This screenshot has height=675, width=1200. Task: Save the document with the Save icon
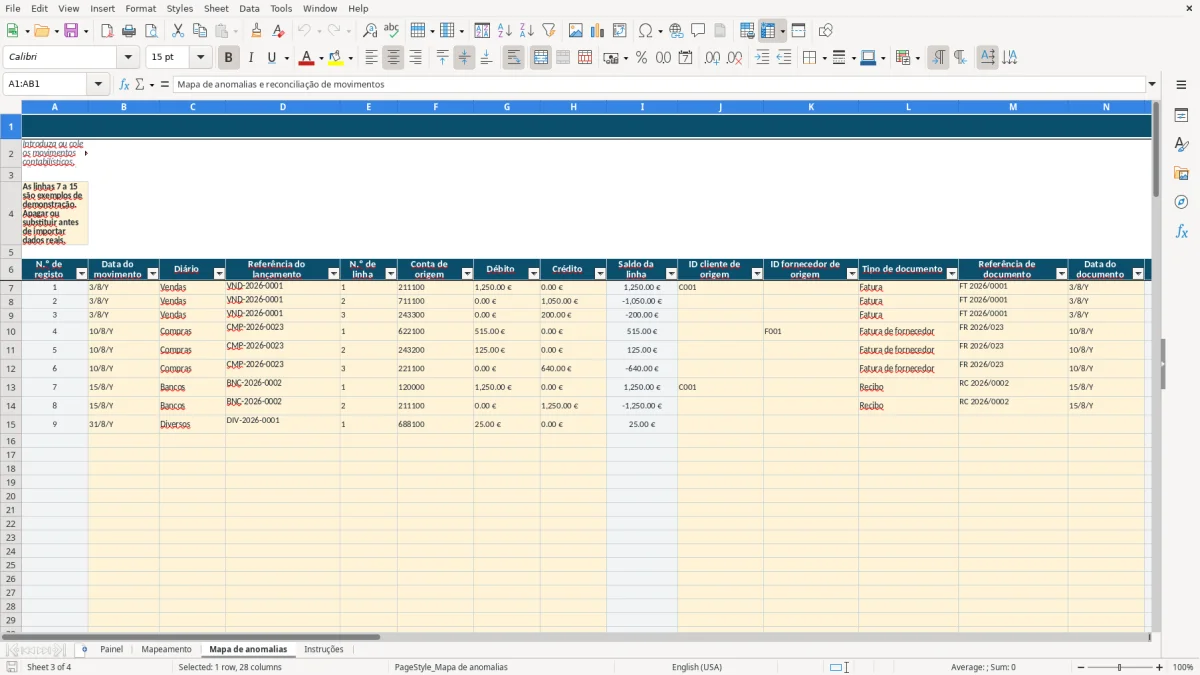pos(71,31)
